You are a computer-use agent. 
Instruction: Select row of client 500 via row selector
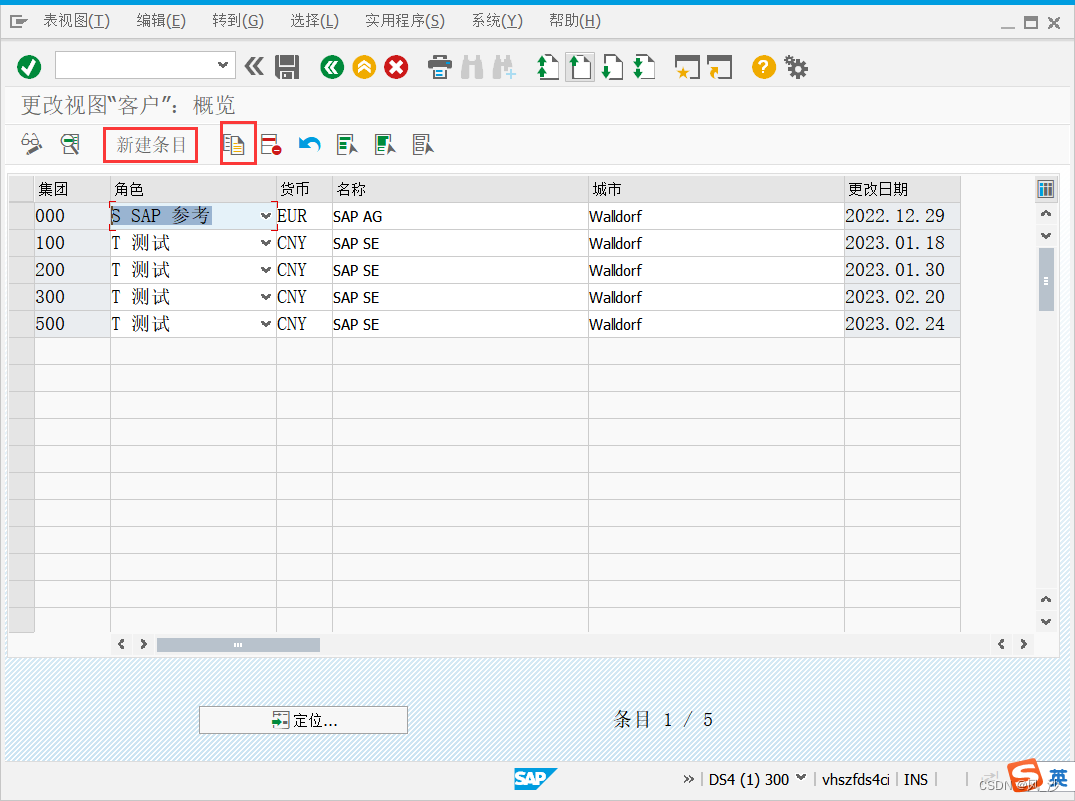(21, 324)
